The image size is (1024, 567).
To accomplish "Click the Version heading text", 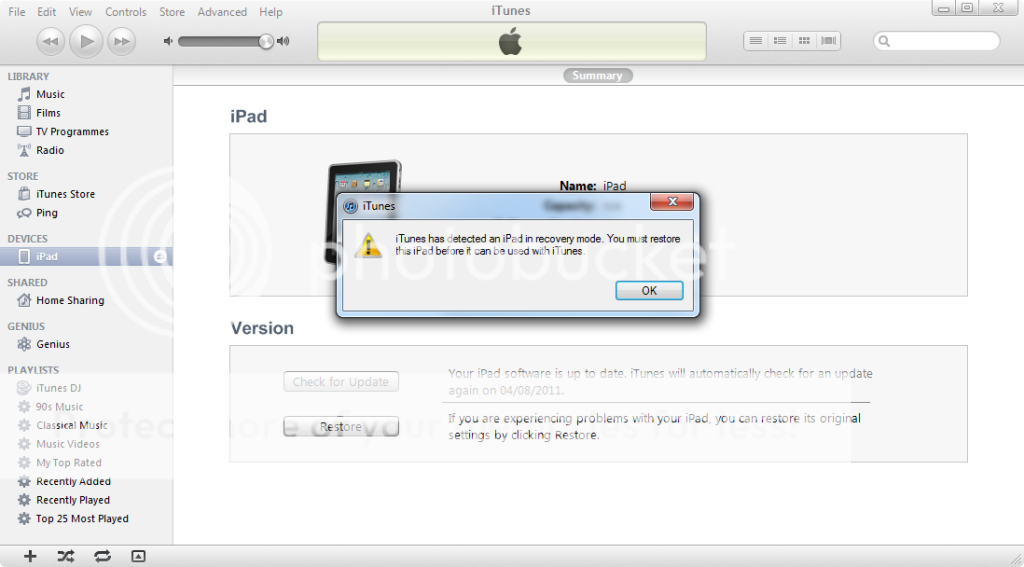I will coord(262,328).
